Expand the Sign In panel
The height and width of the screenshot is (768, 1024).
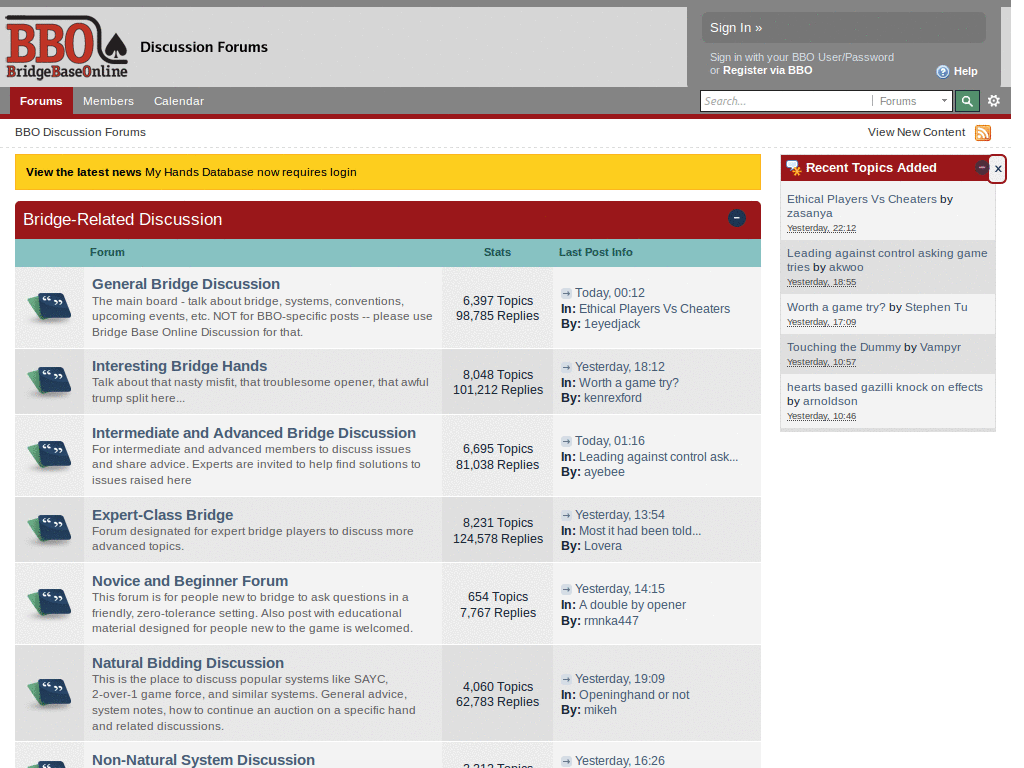coord(736,28)
